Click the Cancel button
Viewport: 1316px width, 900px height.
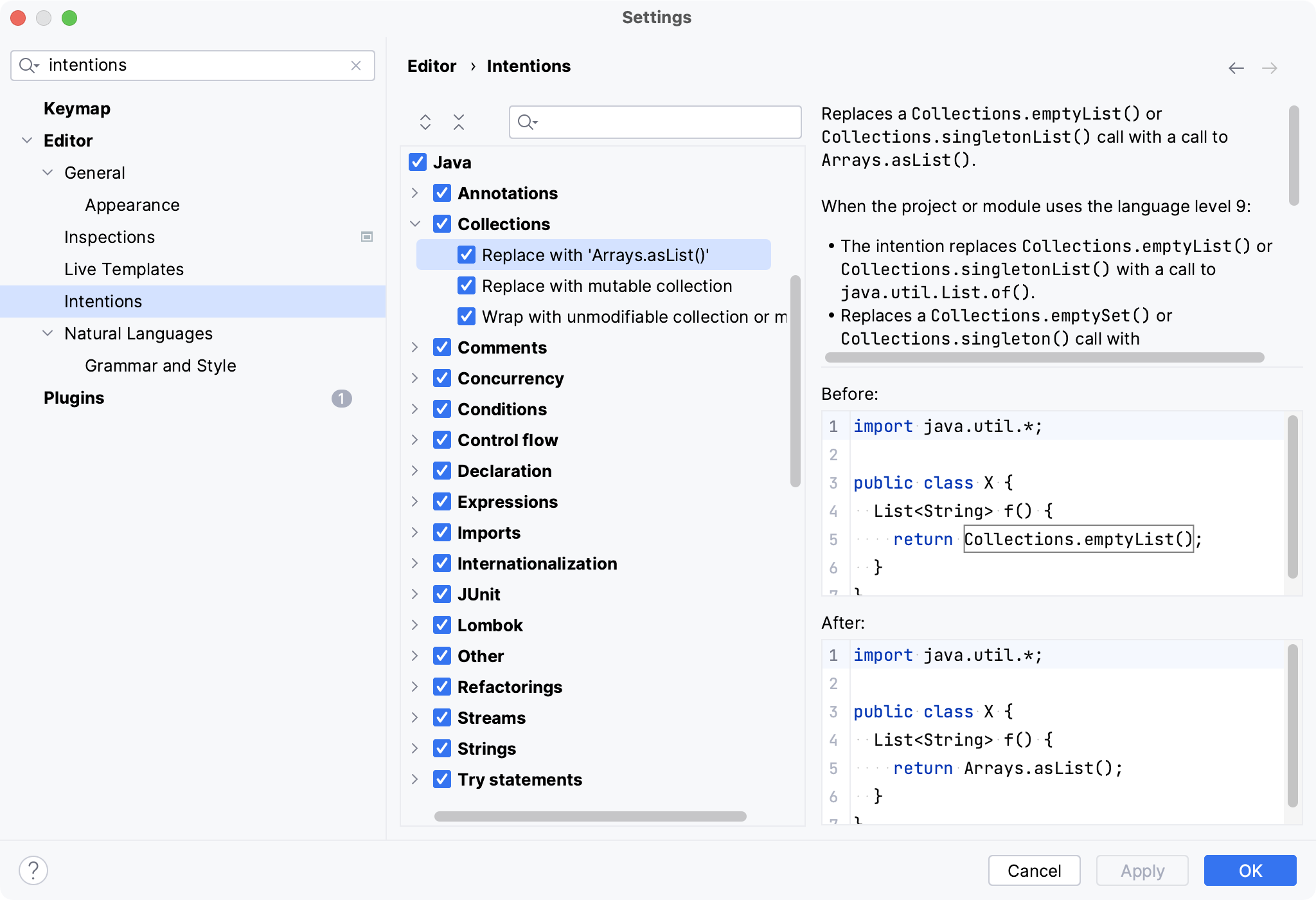click(x=1034, y=870)
